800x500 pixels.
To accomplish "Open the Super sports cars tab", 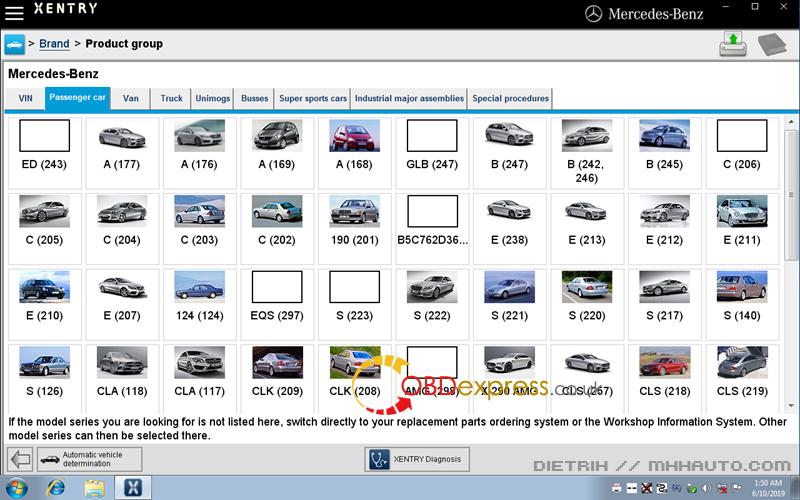I will tap(312, 98).
